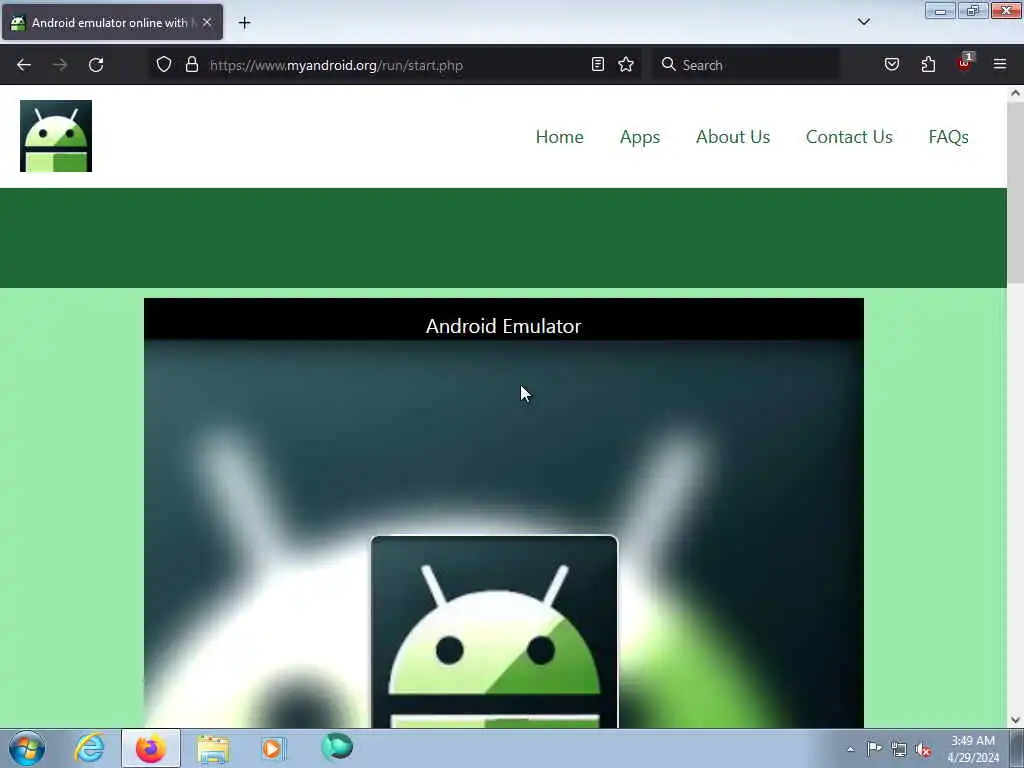Click scrollbar up arrow
1024x768 pixels.
tap(1015, 93)
